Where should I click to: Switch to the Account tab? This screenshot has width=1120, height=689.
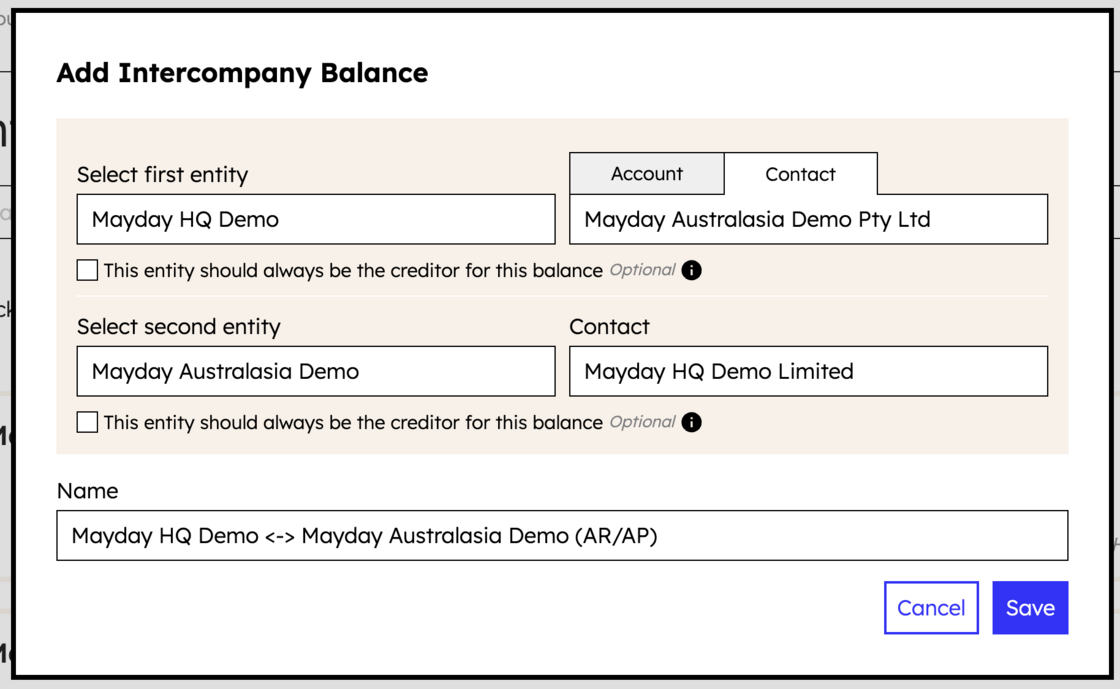point(646,173)
